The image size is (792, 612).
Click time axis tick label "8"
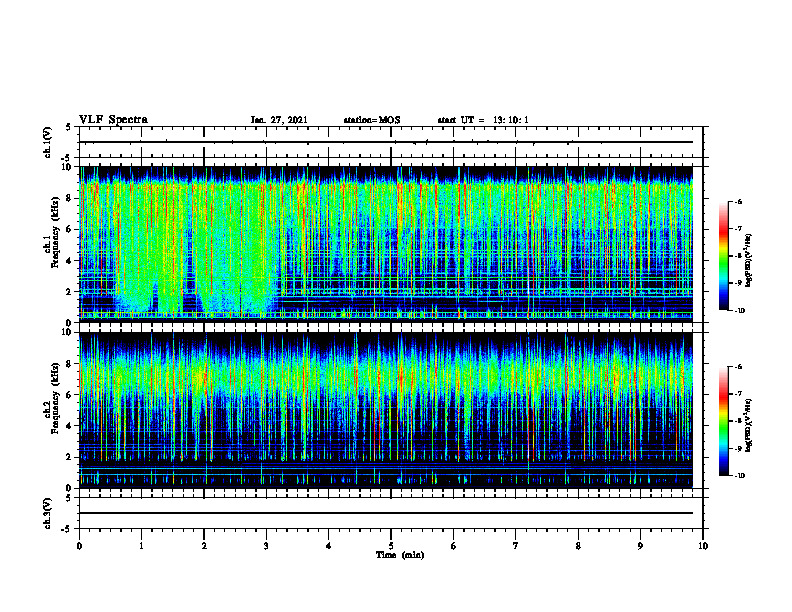[578, 546]
